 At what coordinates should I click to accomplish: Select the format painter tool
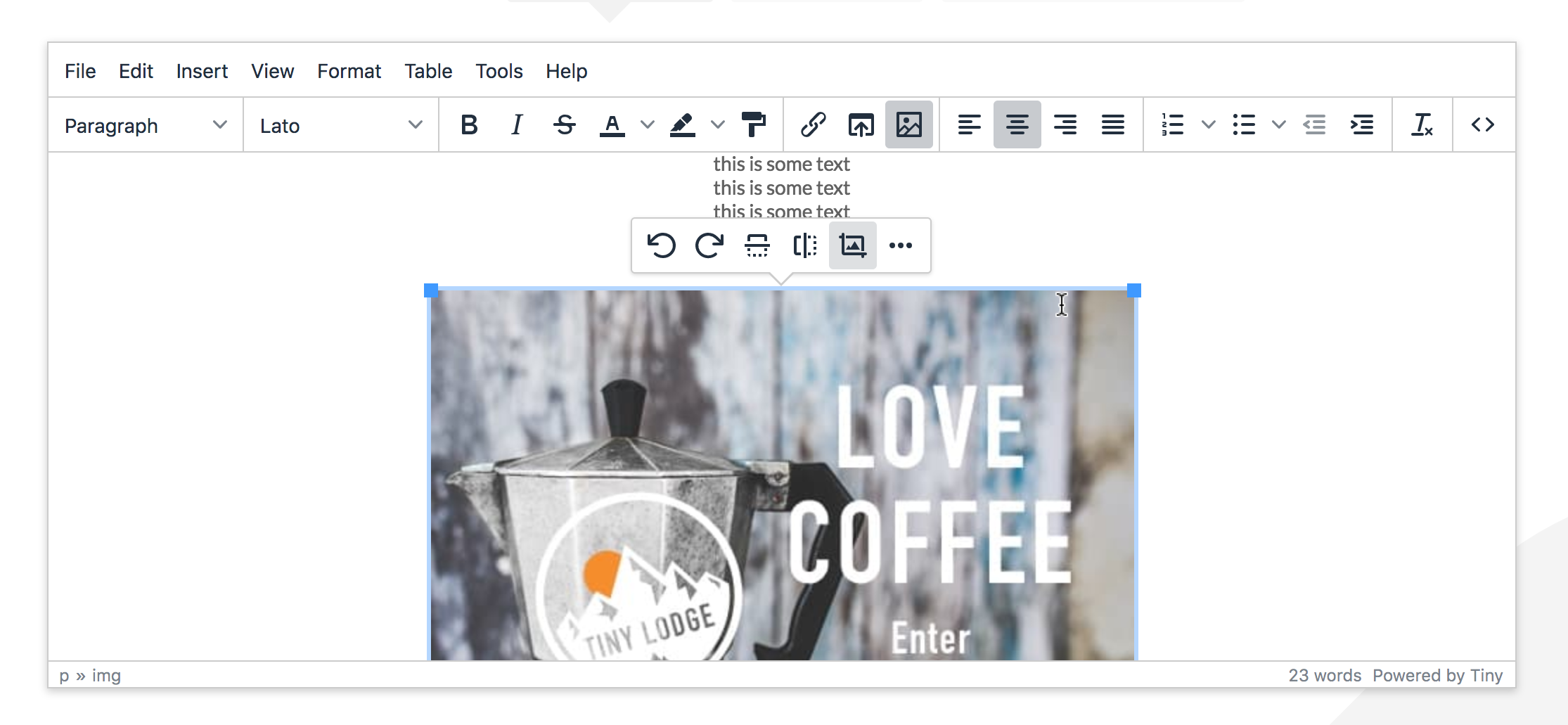753,125
